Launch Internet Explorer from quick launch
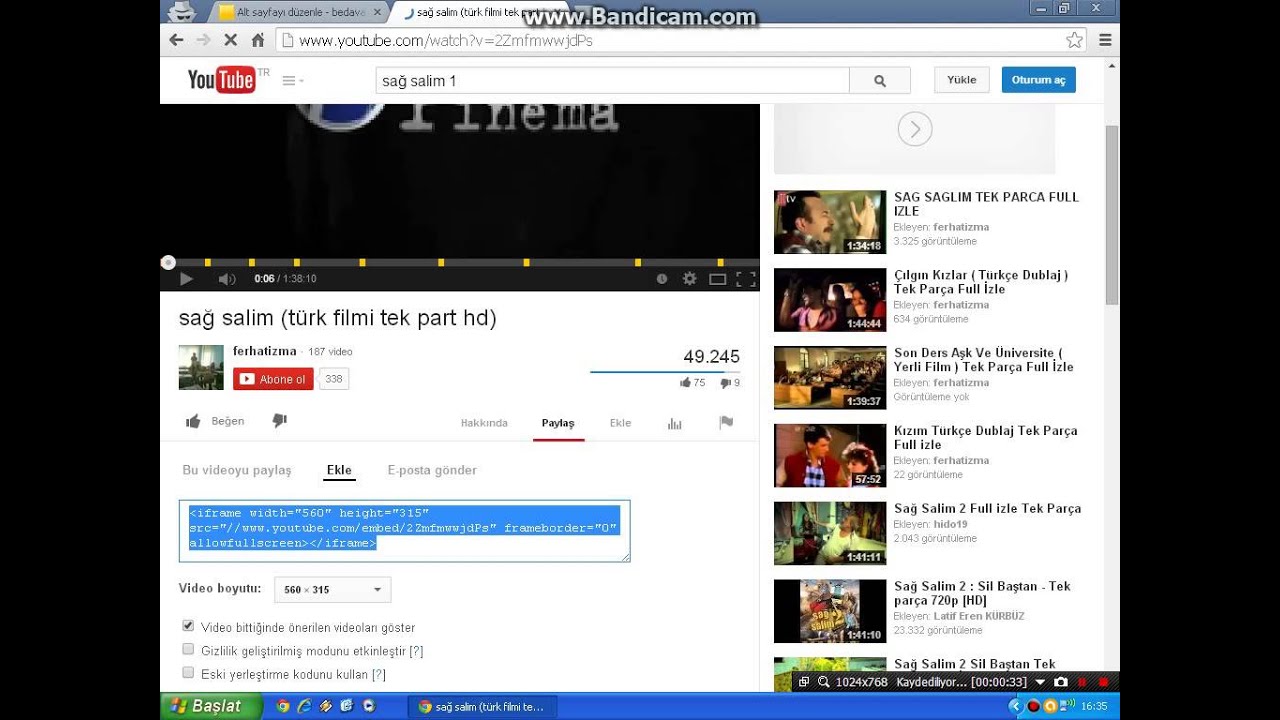This screenshot has width=1280, height=720. [x=305, y=706]
